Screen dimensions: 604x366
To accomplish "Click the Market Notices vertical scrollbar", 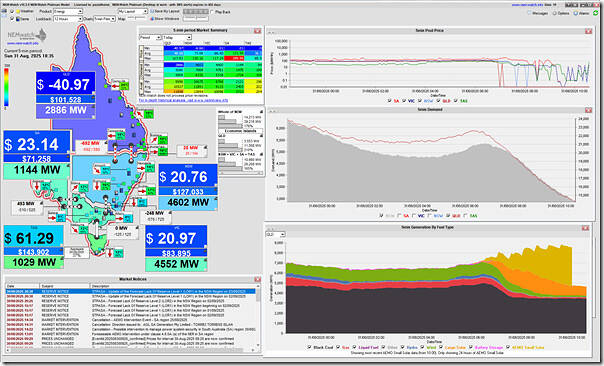I will click(258, 316).
